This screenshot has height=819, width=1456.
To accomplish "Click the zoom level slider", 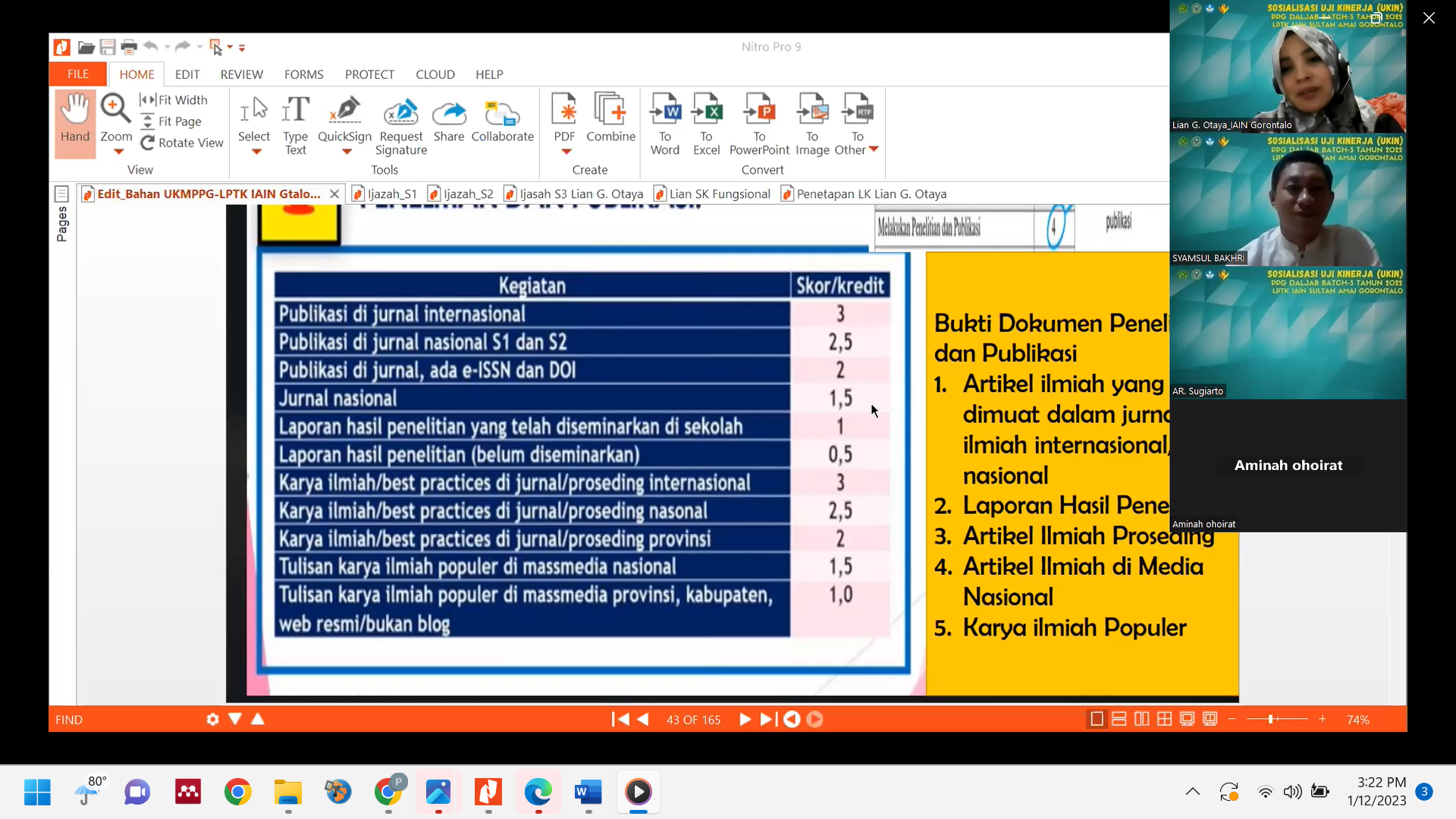I will coord(1271,719).
